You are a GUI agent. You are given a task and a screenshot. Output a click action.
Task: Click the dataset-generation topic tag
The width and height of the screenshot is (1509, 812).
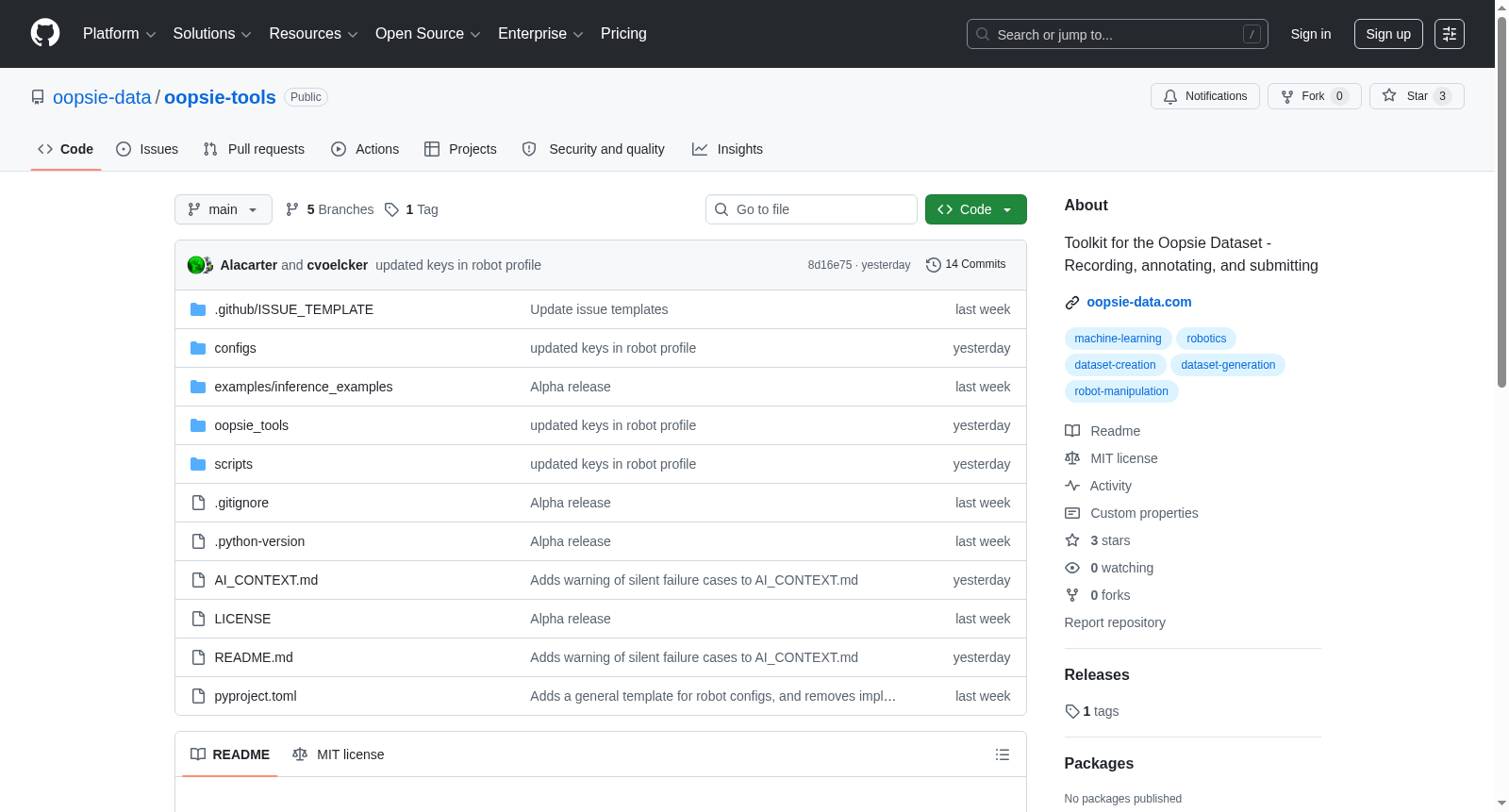(x=1228, y=365)
